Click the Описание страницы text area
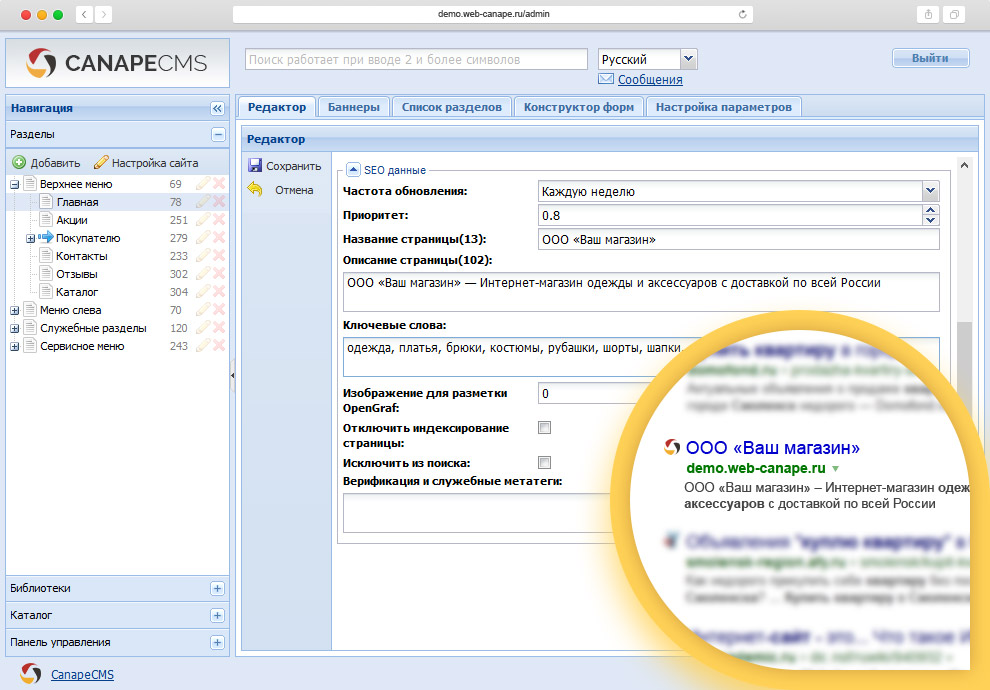This screenshot has height=690, width=990. [x=641, y=291]
